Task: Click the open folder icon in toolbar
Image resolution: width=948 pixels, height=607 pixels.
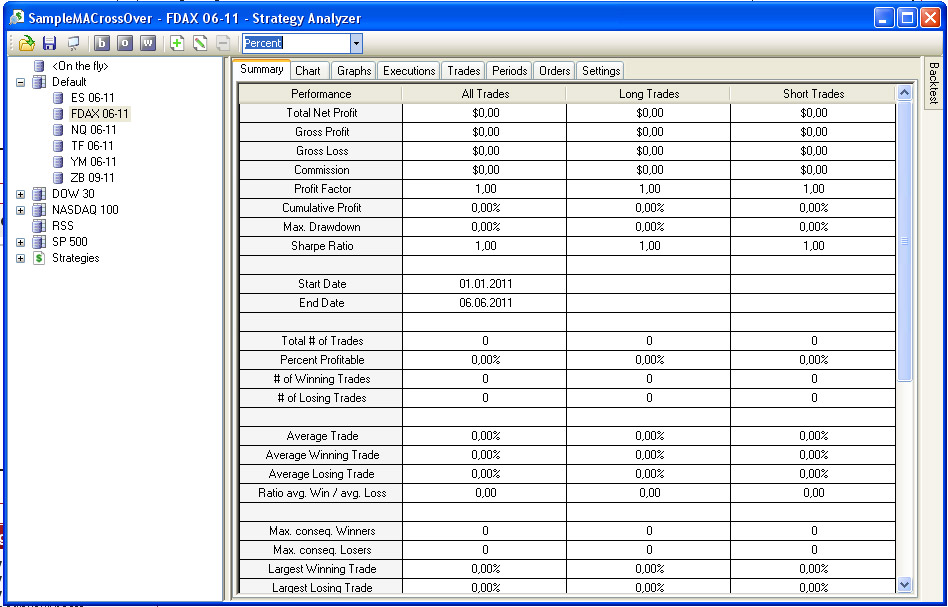Action: click(27, 43)
